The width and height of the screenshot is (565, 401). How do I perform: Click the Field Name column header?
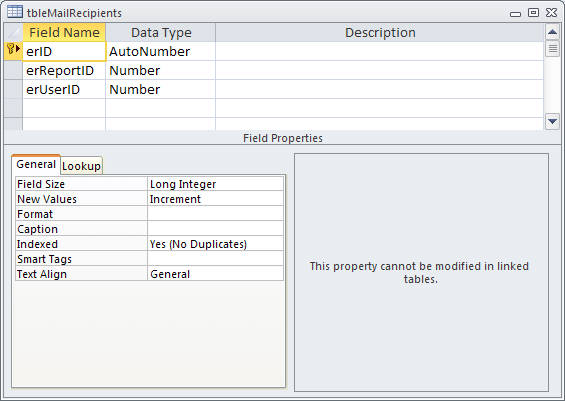(64, 32)
